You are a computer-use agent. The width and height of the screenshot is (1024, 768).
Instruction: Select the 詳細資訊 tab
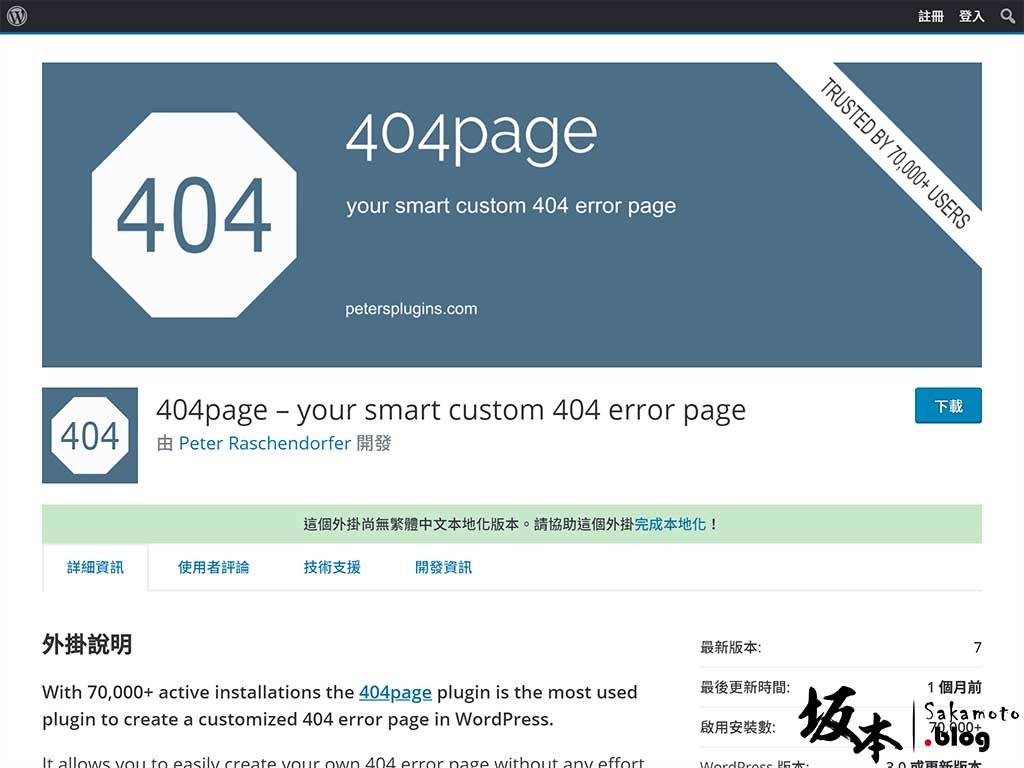tap(95, 568)
